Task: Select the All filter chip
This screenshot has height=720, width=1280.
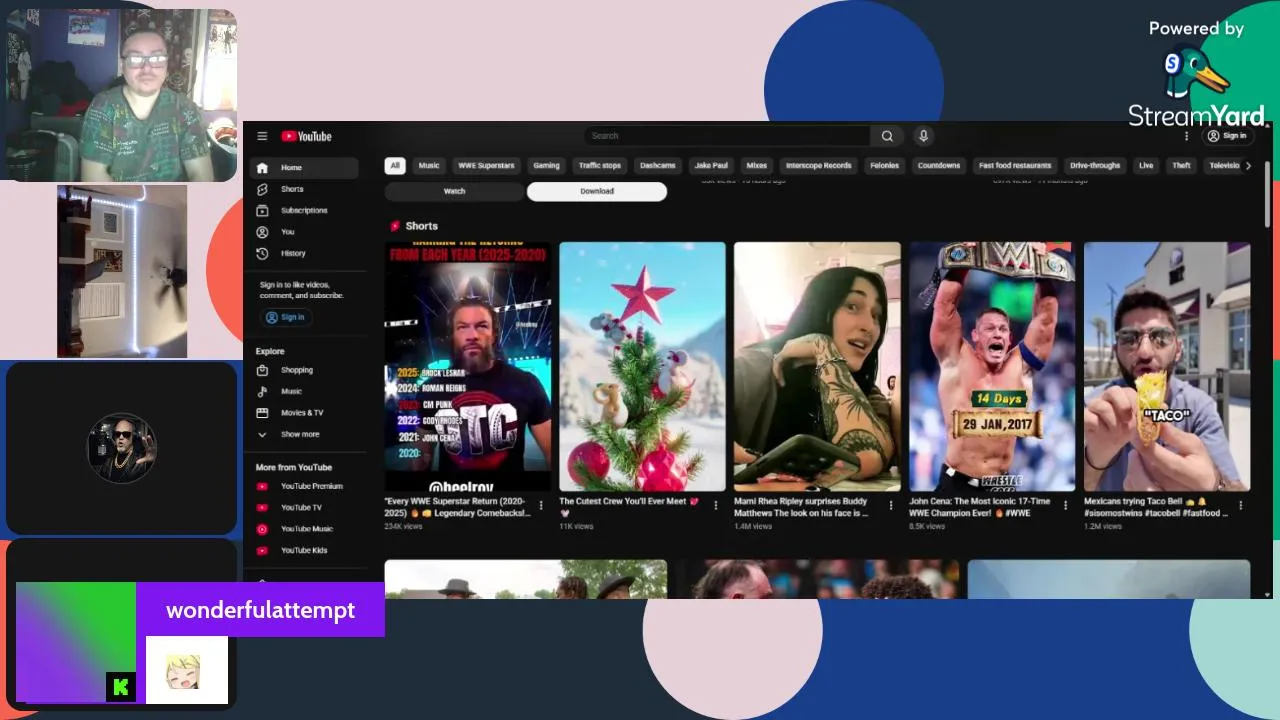Action: coord(395,166)
